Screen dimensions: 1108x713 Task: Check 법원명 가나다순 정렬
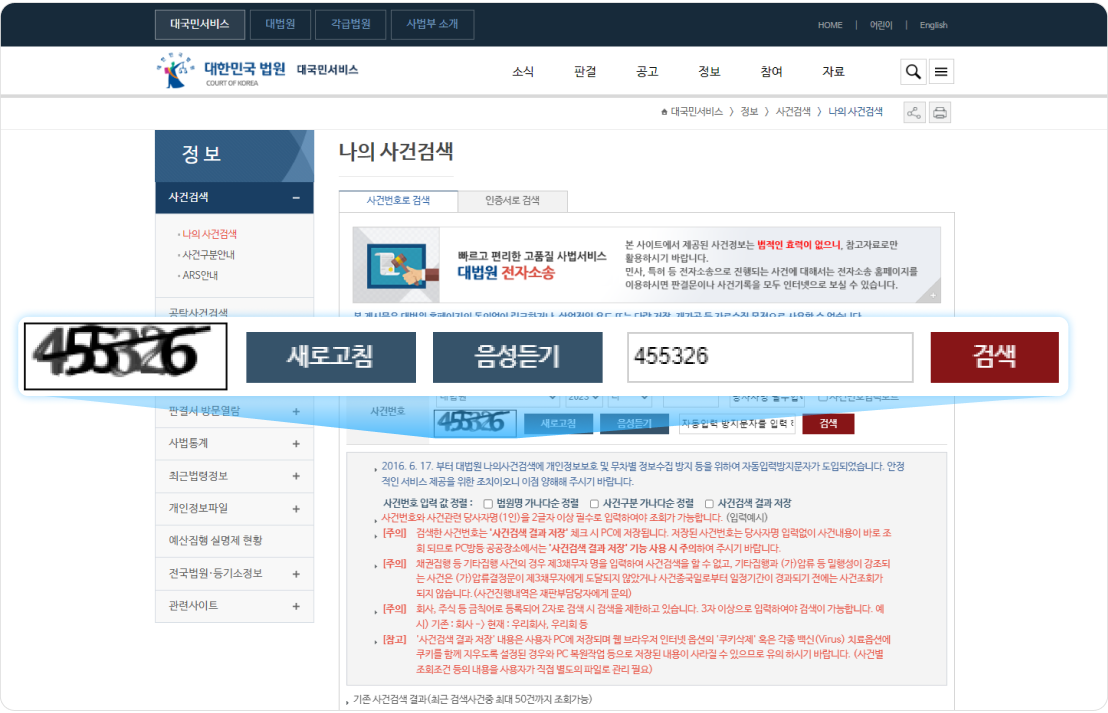488,503
